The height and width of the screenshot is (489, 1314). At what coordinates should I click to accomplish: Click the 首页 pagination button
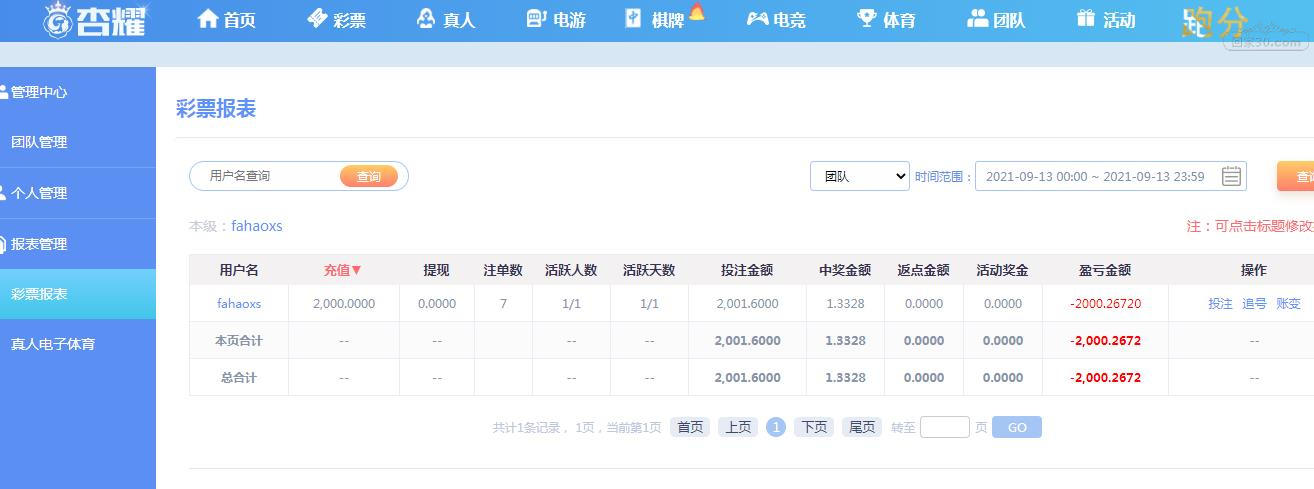click(690, 427)
